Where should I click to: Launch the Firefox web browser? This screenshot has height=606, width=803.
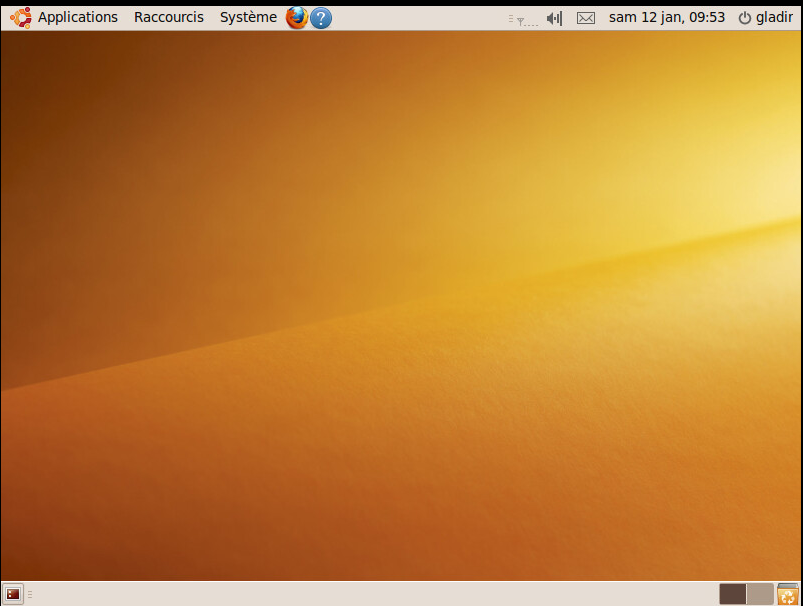click(x=297, y=17)
